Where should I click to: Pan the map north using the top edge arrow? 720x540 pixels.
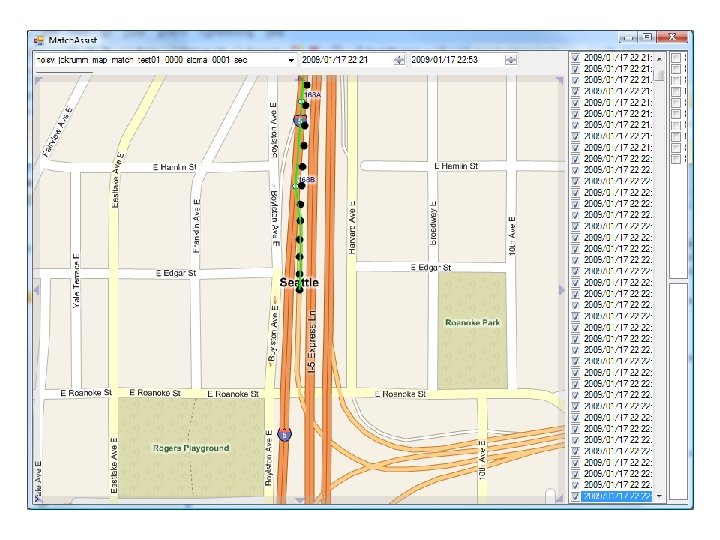(x=300, y=79)
